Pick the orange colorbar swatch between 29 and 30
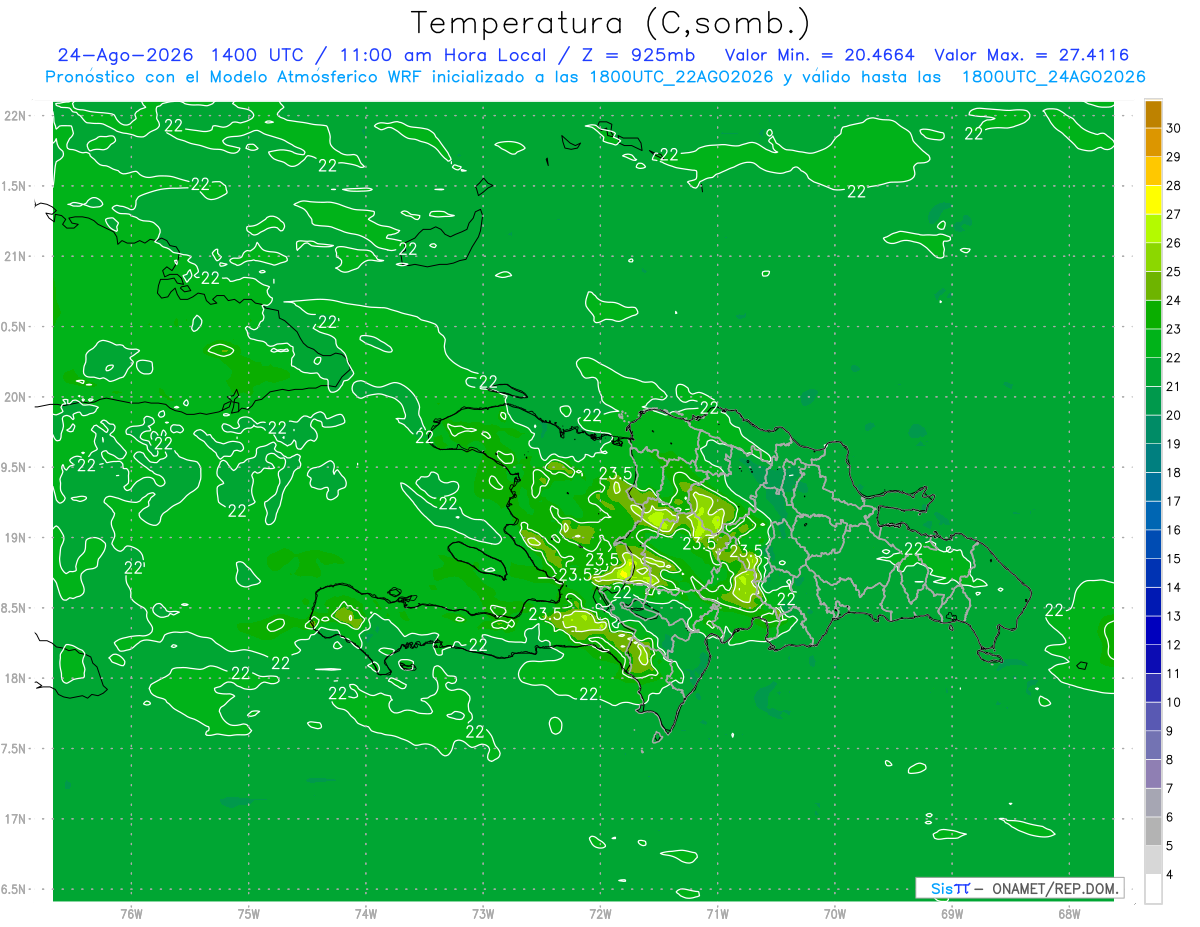 click(x=1153, y=143)
